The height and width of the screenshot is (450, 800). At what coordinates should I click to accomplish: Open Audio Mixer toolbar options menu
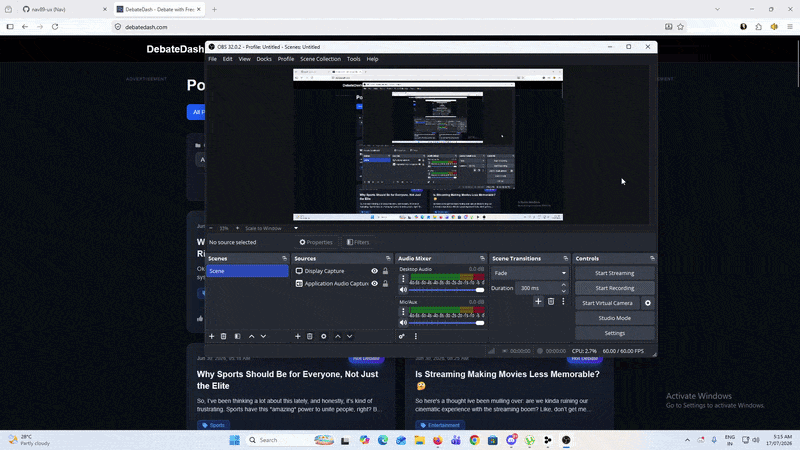(x=415, y=336)
